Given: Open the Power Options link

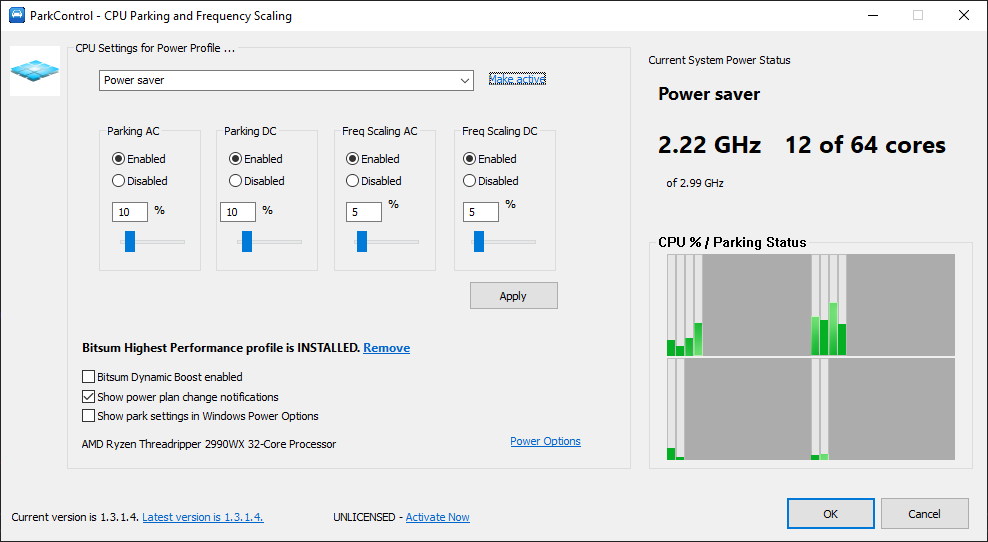Looking at the screenshot, I should tap(545, 441).
